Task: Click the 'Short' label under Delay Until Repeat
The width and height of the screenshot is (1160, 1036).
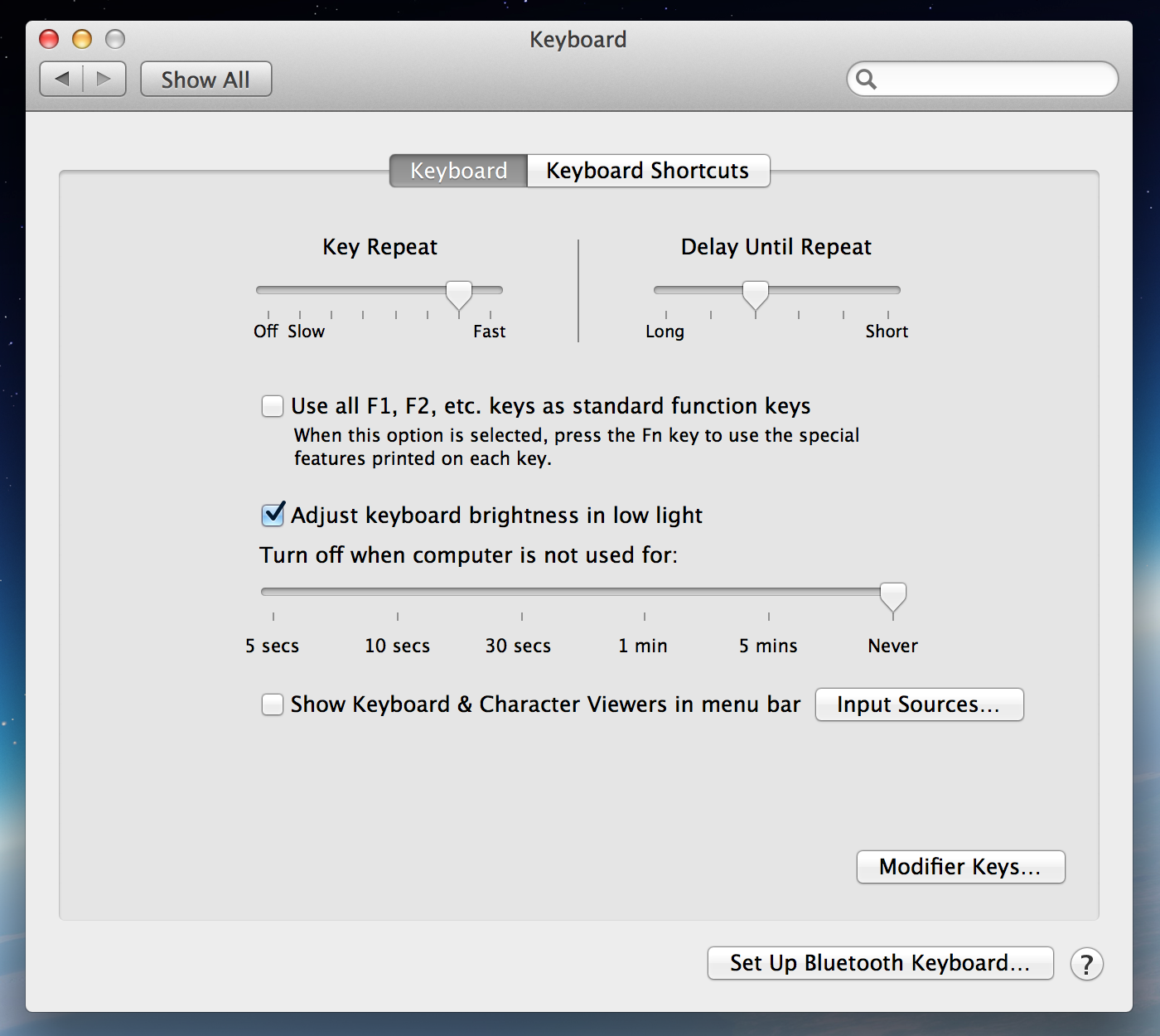Action: pyautogui.click(x=887, y=332)
